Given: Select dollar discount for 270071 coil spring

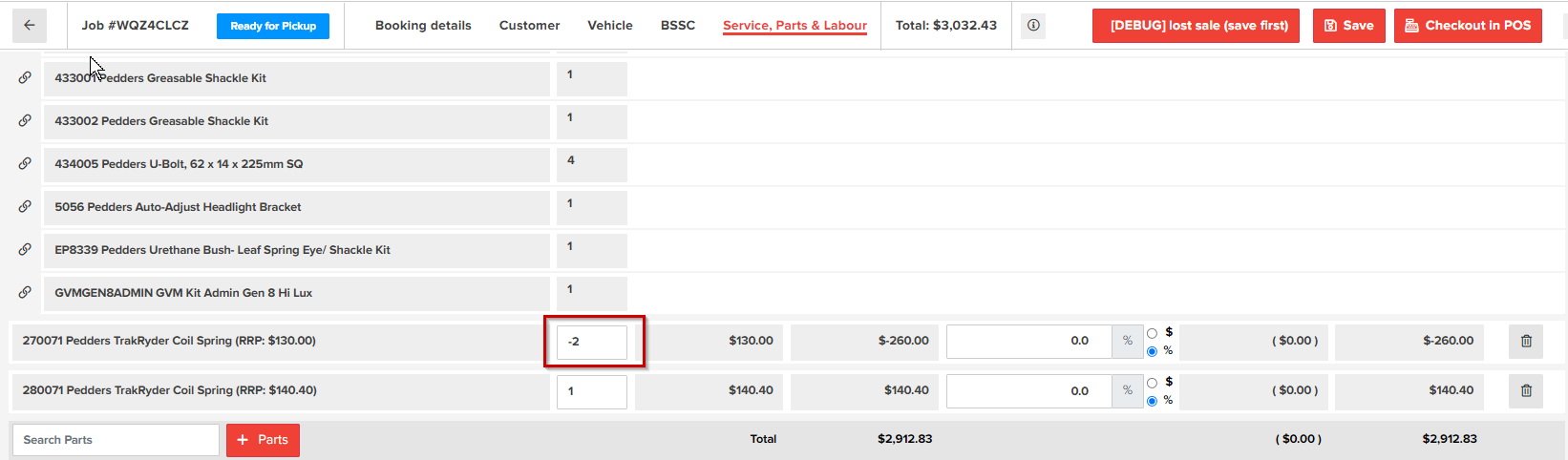Looking at the screenshot, I should point(1152,333).
